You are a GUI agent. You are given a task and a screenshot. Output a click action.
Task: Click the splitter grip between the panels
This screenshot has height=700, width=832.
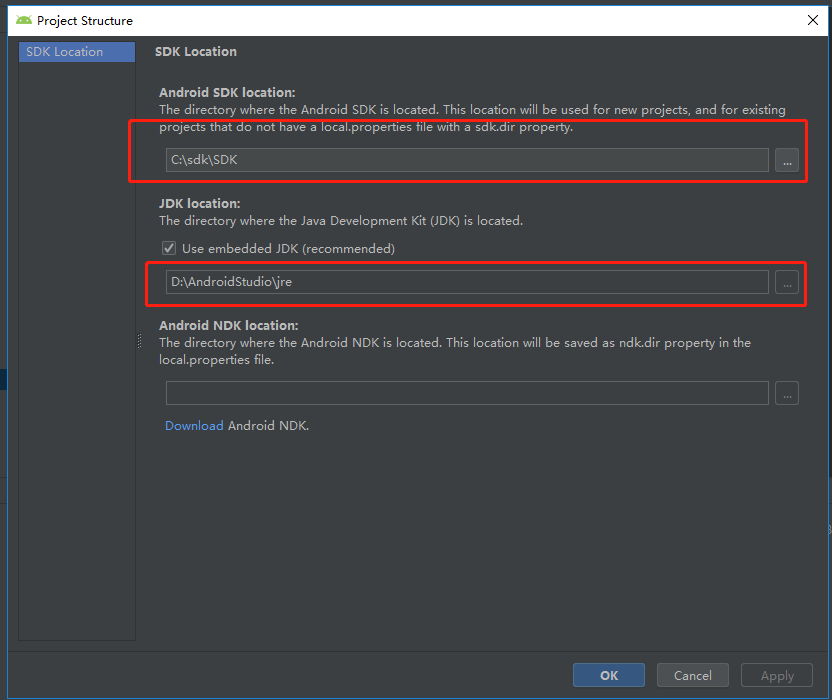click(138, 342)
